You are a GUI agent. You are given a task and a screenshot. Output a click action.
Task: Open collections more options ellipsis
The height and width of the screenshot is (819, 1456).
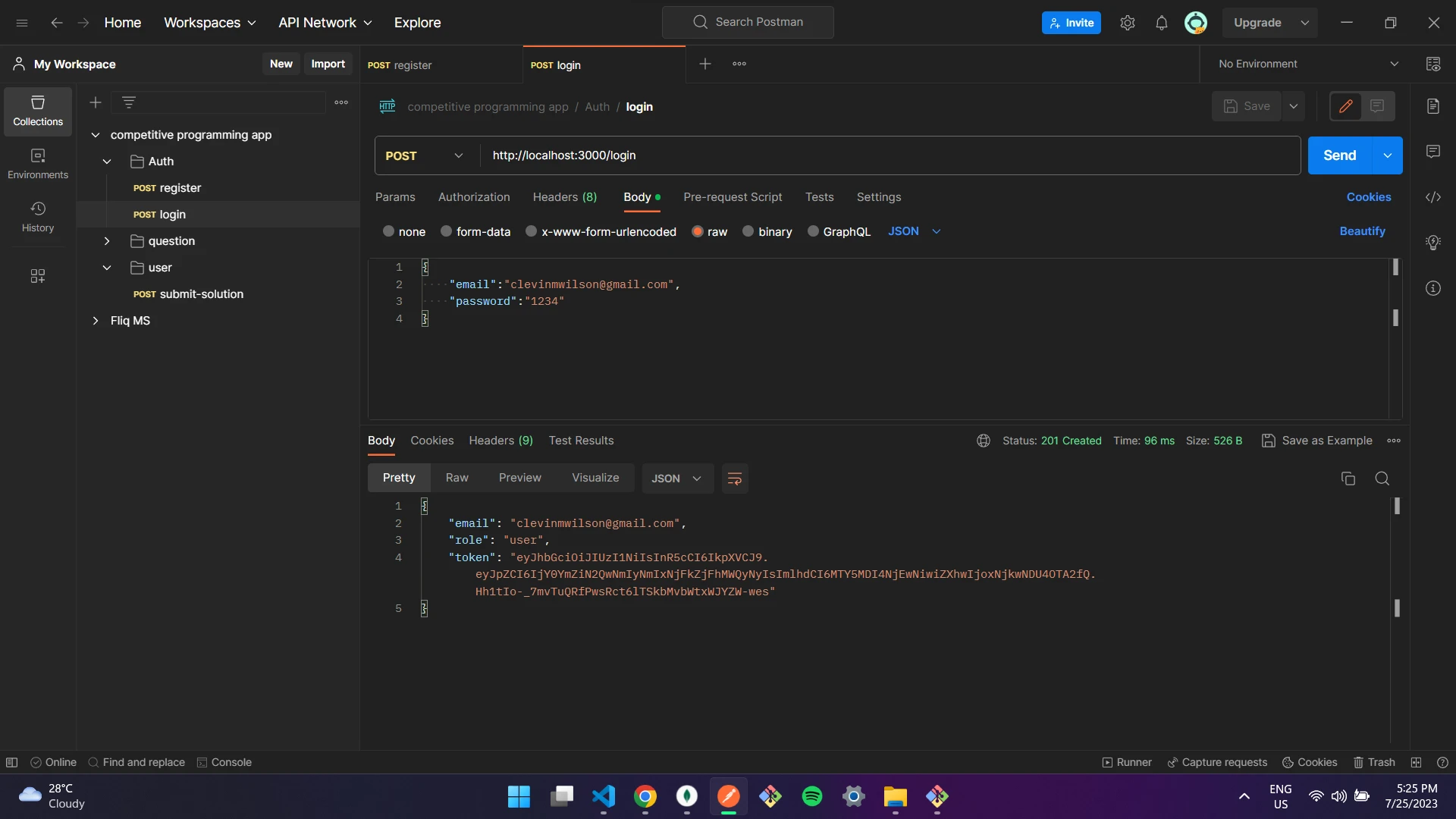[341, 102]
